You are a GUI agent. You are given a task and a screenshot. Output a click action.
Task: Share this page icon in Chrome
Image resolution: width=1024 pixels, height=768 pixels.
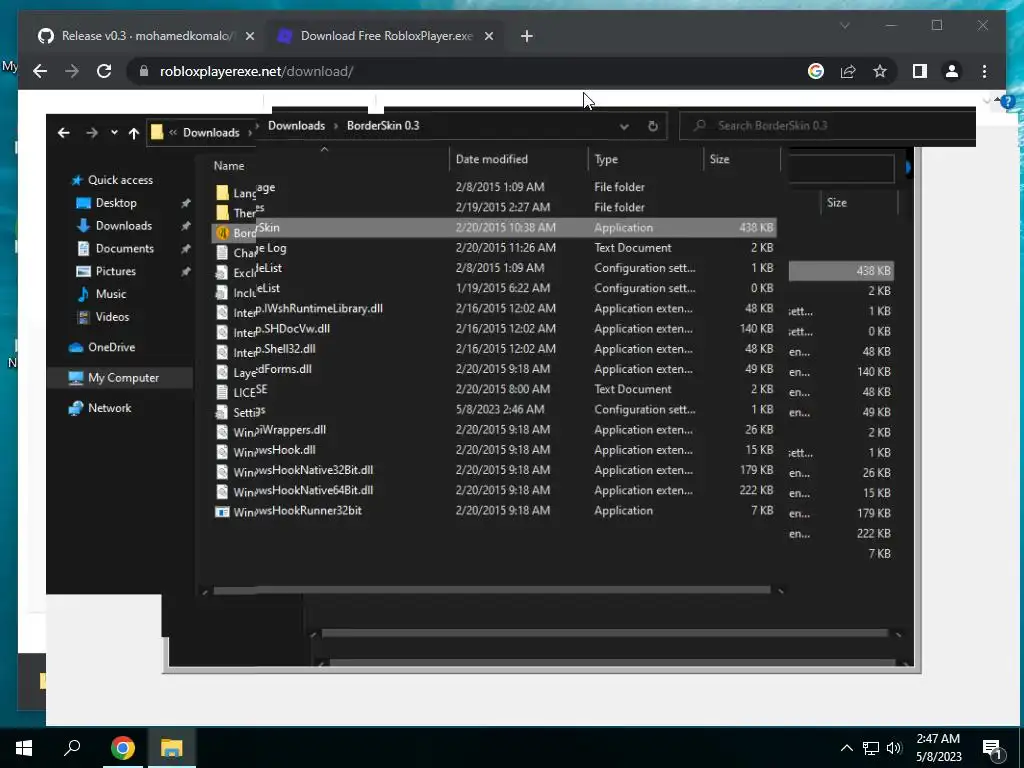pos(848,71)
